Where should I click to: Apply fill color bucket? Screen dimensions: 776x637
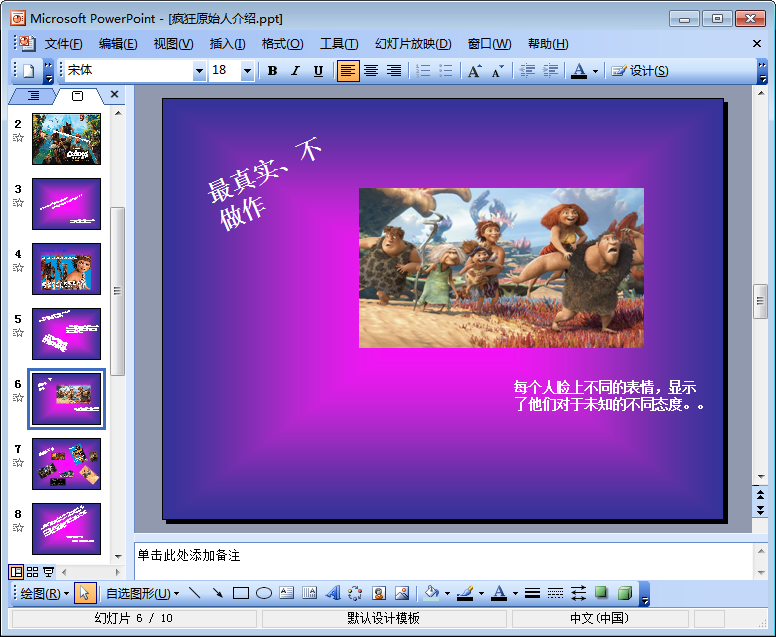click(x=432, y=593)
